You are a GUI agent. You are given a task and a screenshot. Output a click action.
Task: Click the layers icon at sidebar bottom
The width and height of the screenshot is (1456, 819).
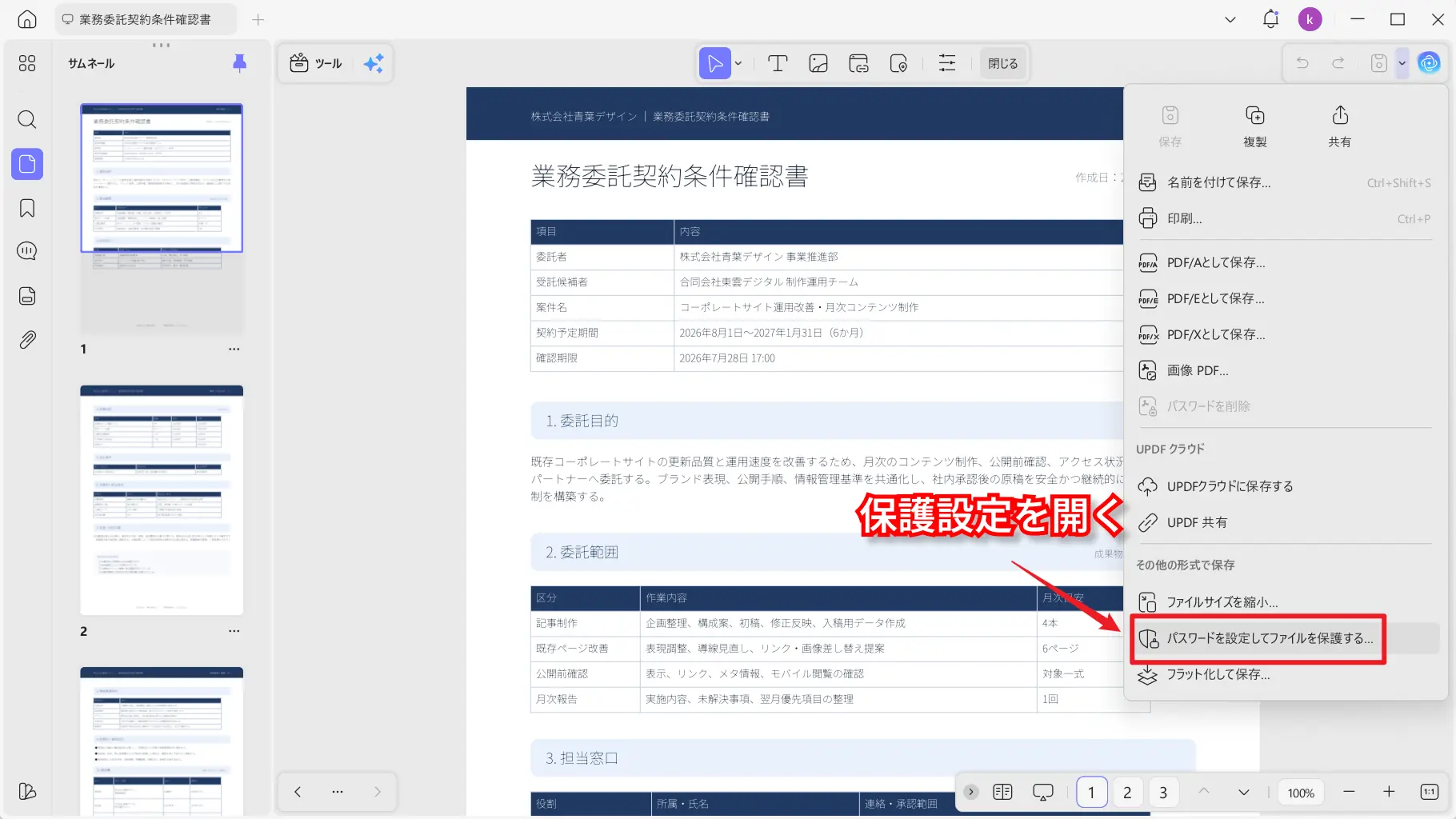(x=27, y=791)
